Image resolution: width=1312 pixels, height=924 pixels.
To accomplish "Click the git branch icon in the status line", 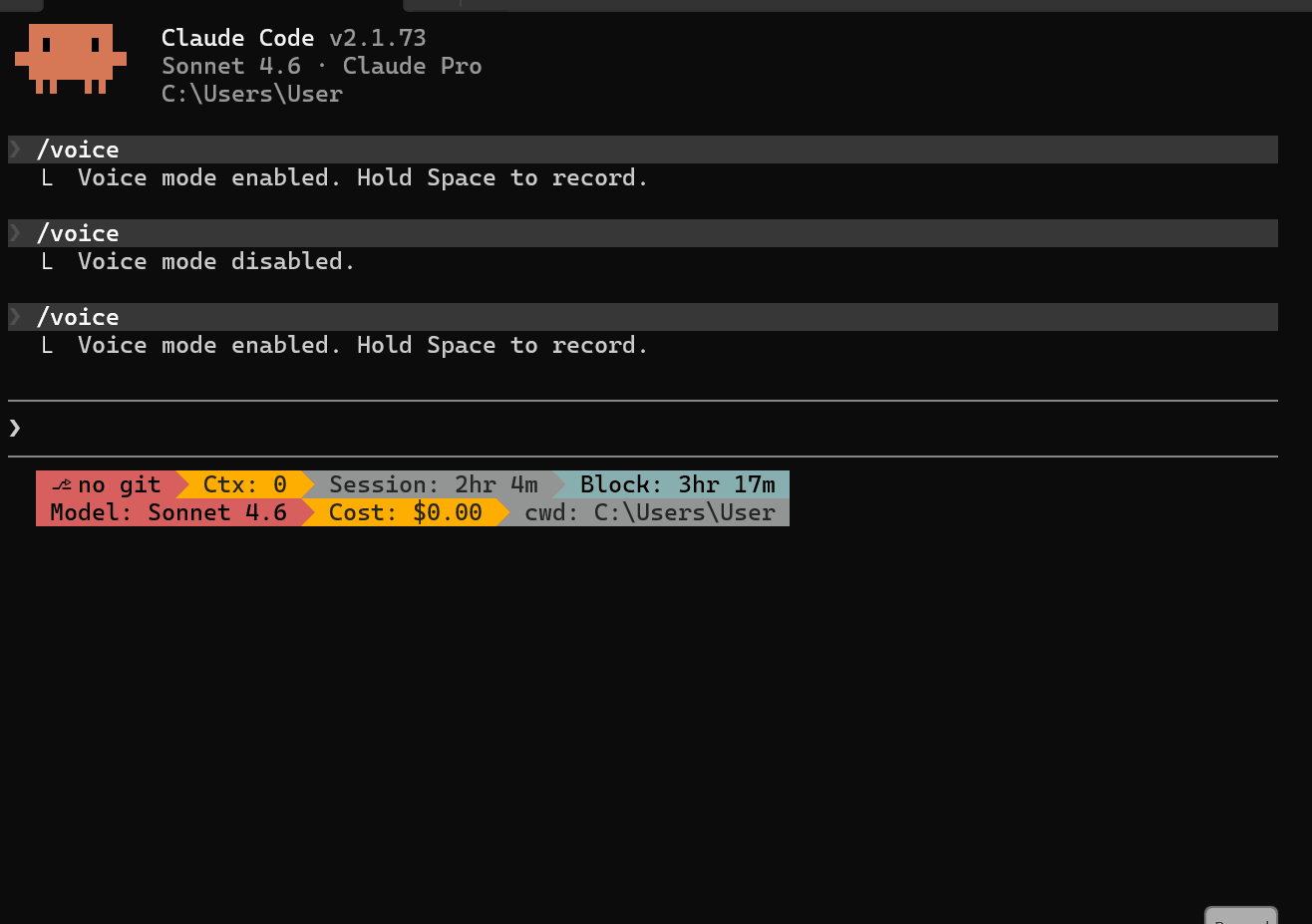I will click(62, 485).
